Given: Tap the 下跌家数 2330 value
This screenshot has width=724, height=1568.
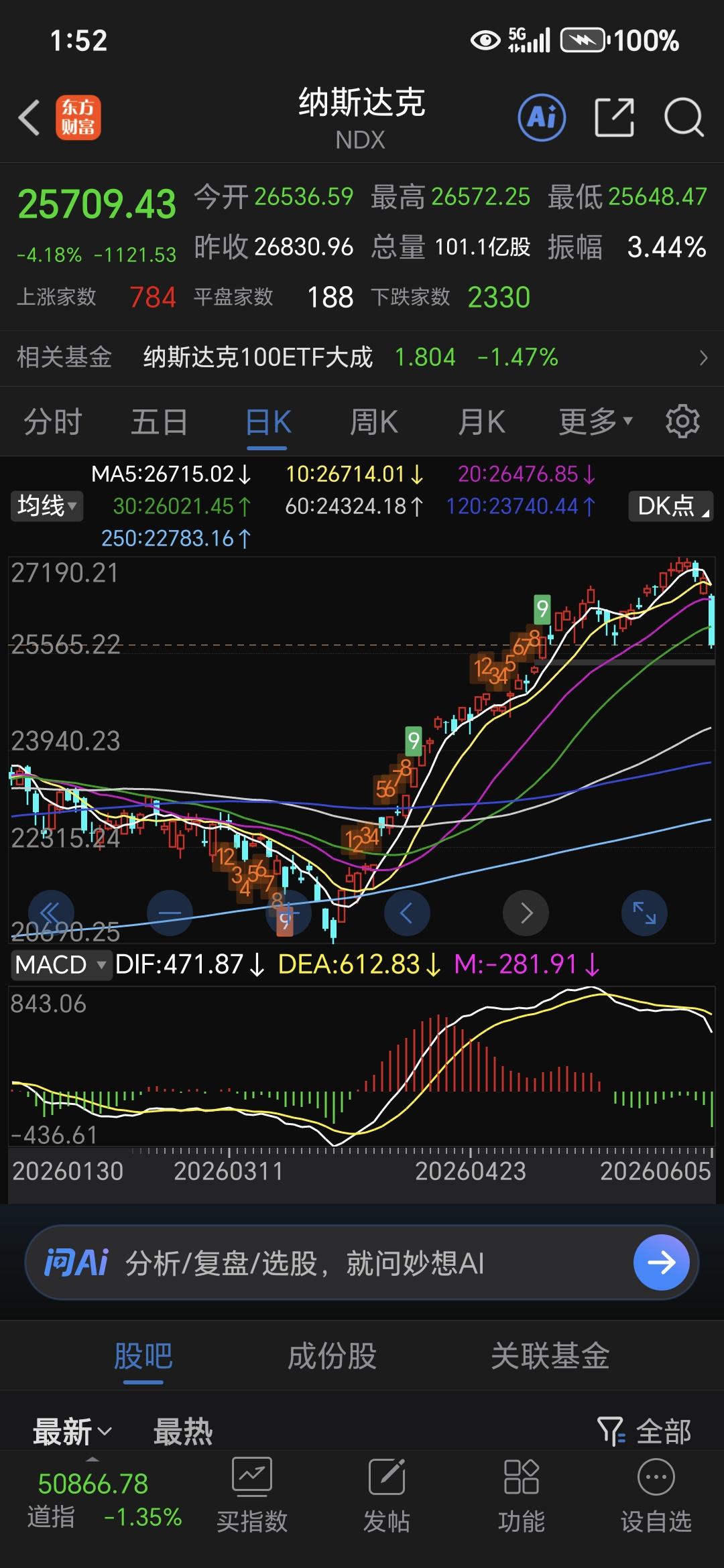Looking at the screenshot, I should [499, 297].
